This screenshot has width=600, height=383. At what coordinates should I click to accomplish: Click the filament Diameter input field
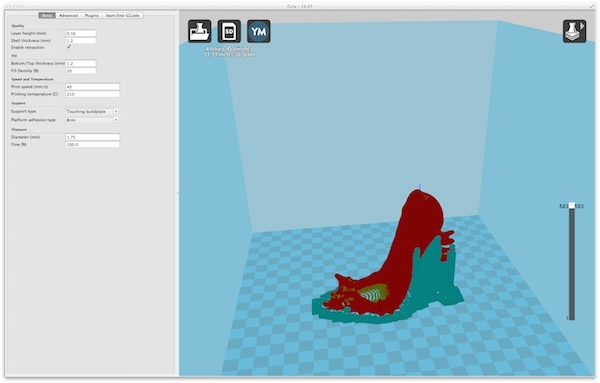point(93,137)
